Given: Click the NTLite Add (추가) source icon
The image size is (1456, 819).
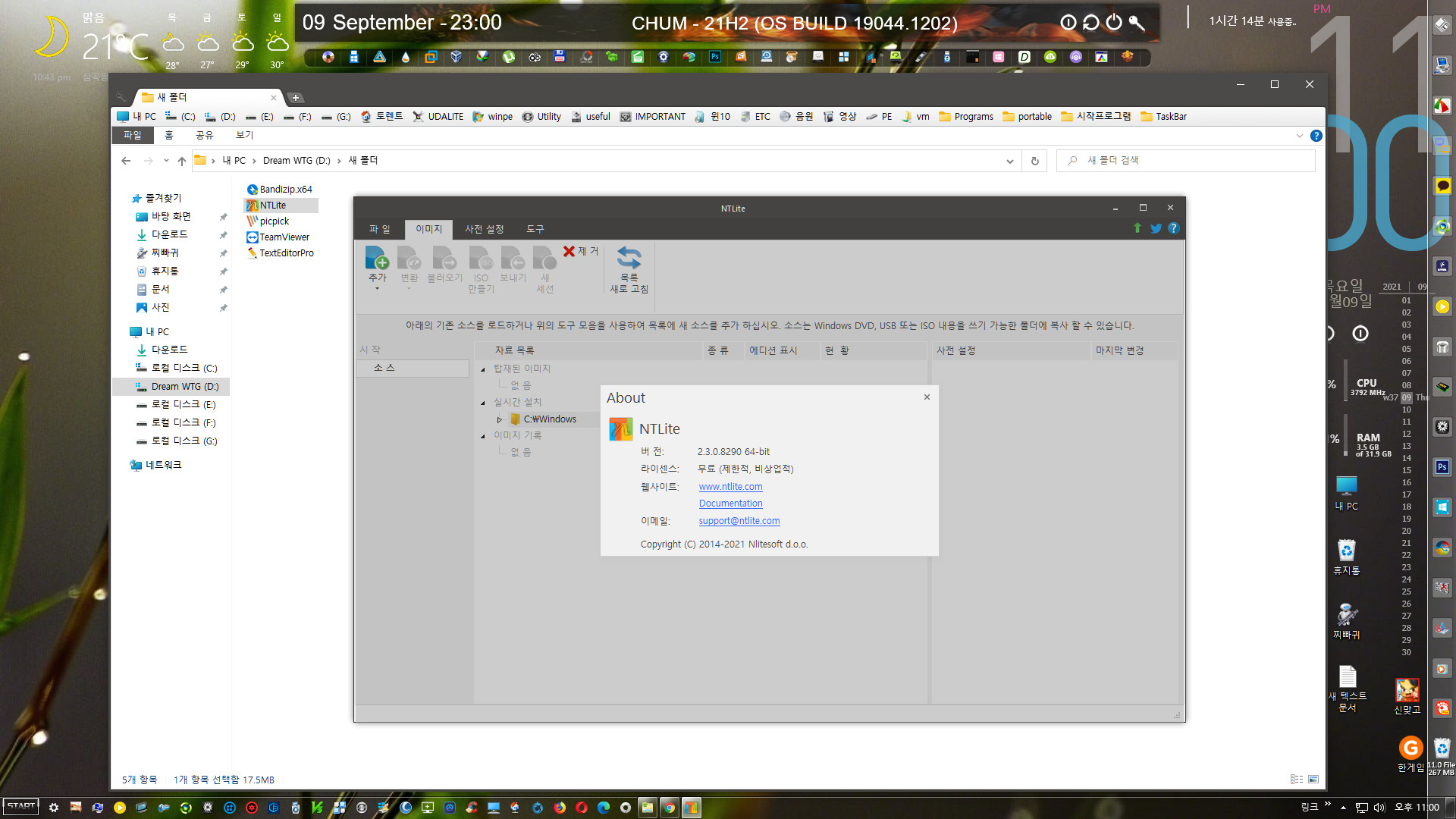Looking at the screenshot, I should click(377, 258).
